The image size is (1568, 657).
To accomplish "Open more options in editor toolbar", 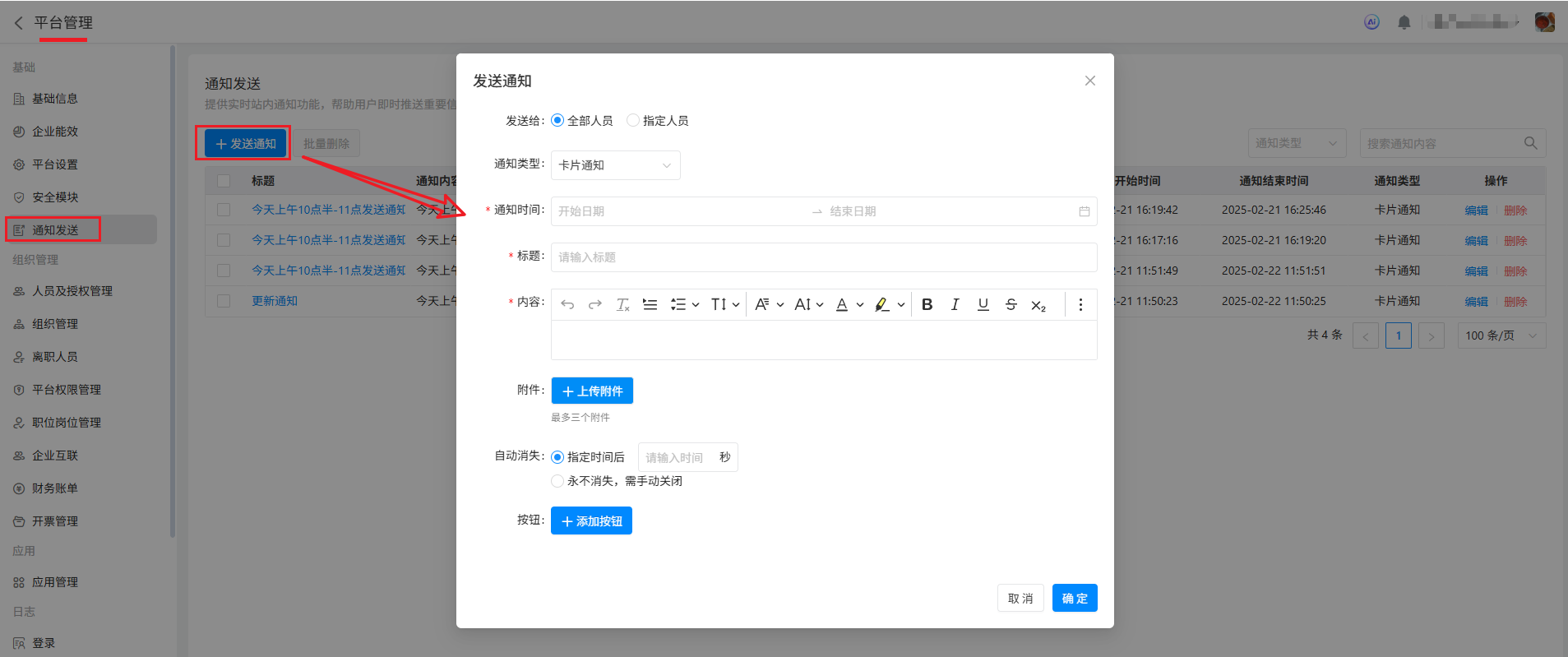I will click(1080, 304).
